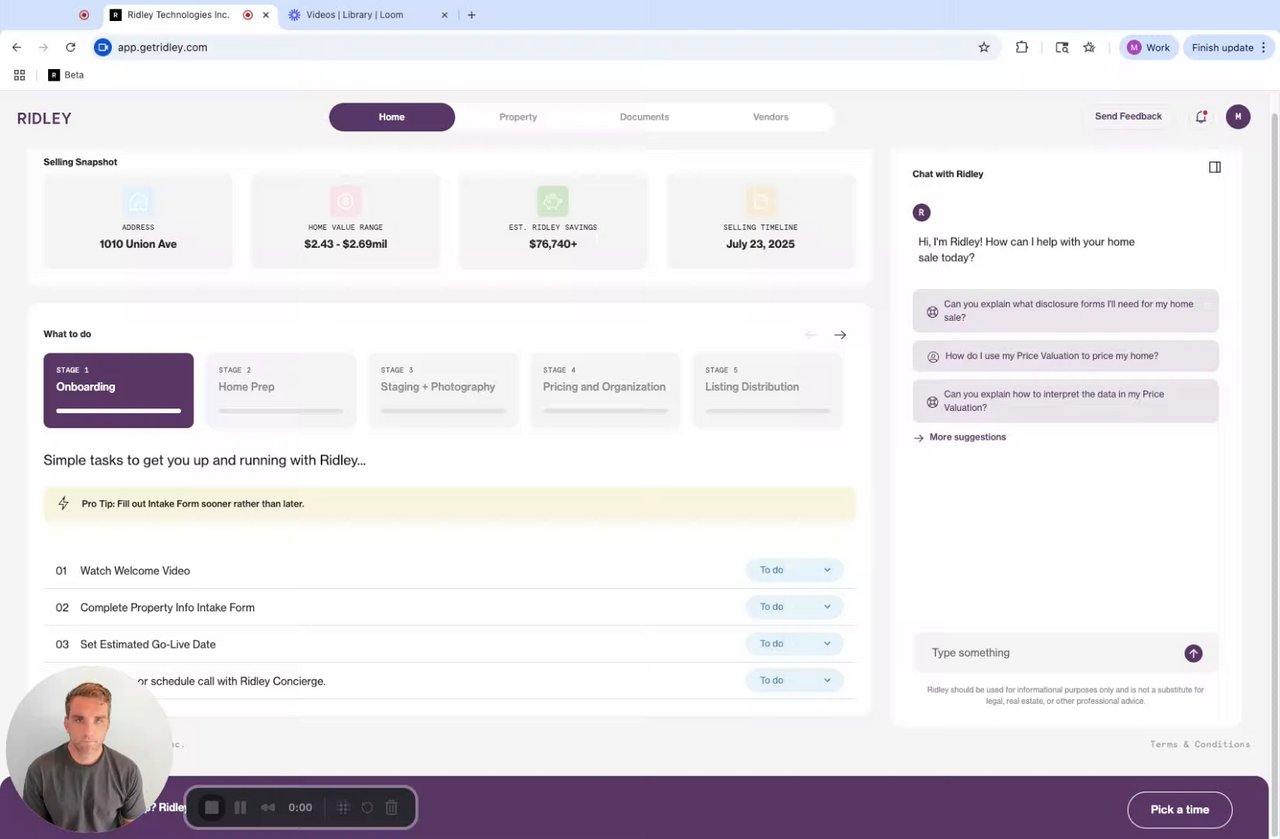Click the Est. Ridley Savings piggy icon
The height and width of the screenshot is (839, 1280).
[x=553, y=201]
